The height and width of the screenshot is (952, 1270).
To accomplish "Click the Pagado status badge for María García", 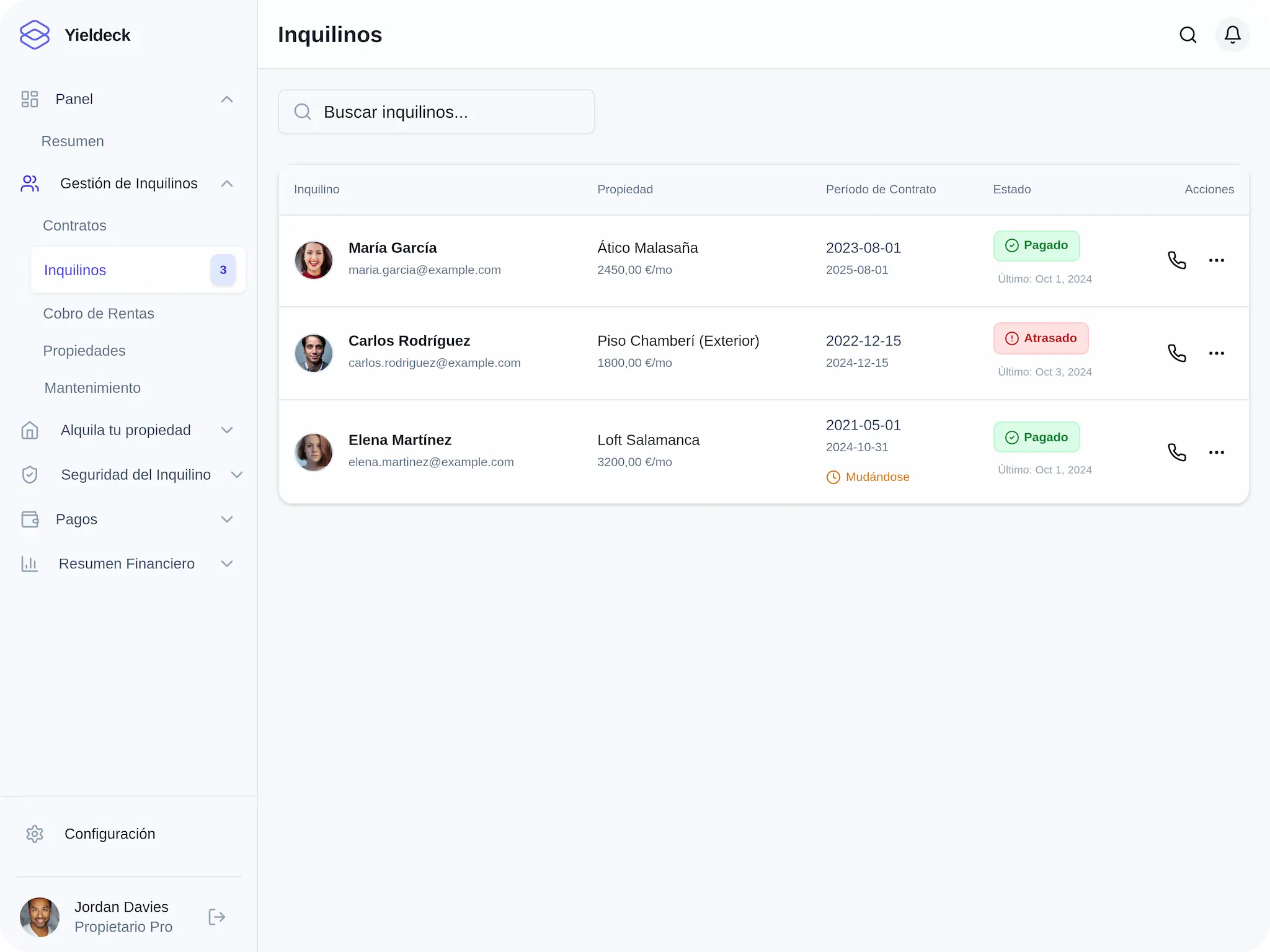I will [1036, 245].
